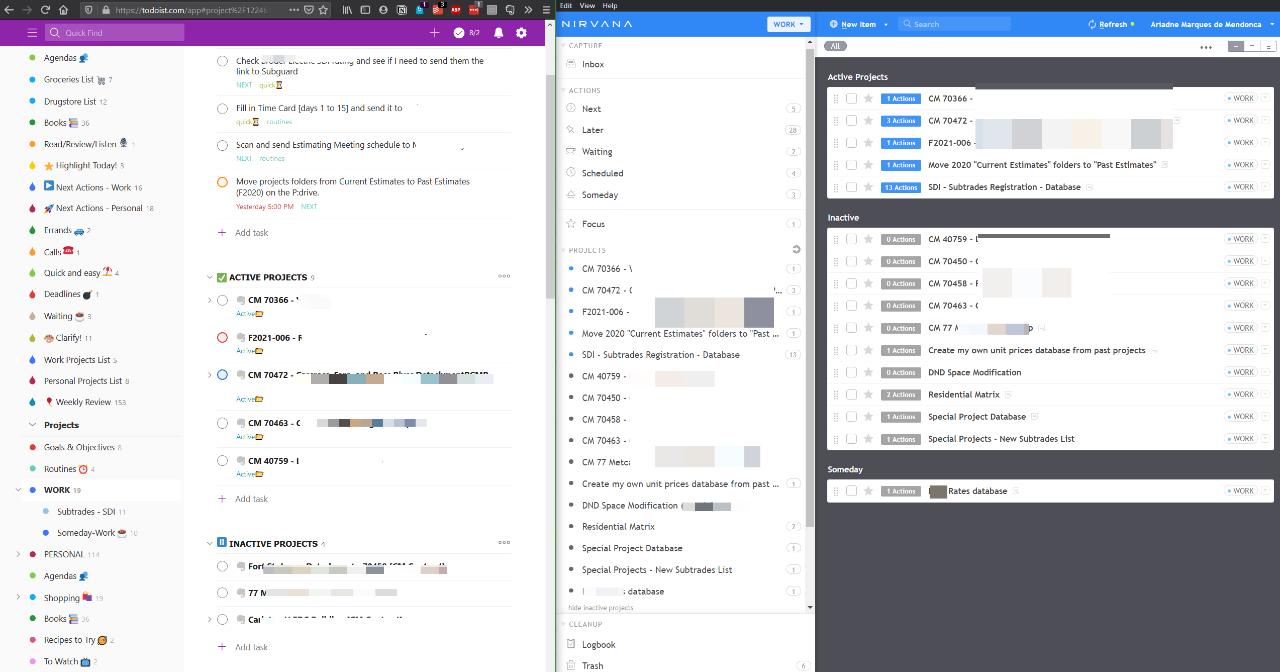
Task: Click the '13 Actions' badge on SDI project
Action: 901,187
